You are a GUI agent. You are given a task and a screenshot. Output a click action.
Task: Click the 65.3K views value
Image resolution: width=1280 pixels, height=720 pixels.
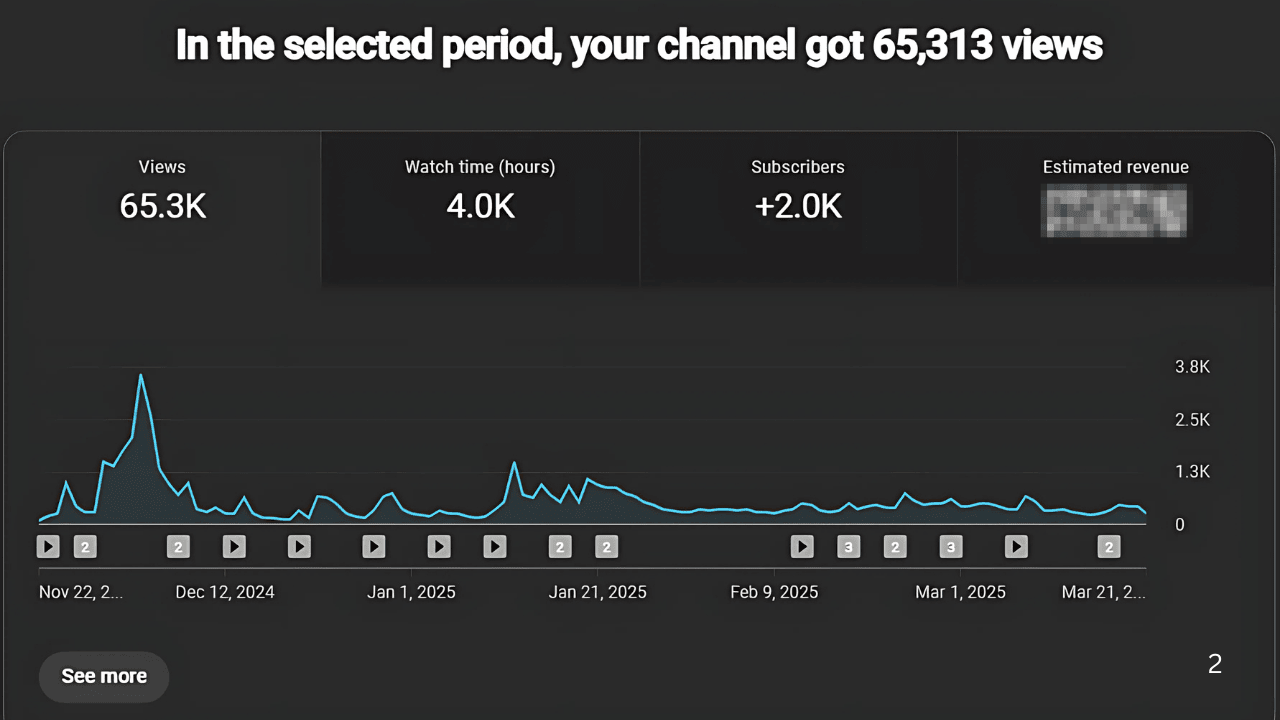pyautogui.click(x=162, y=206)
